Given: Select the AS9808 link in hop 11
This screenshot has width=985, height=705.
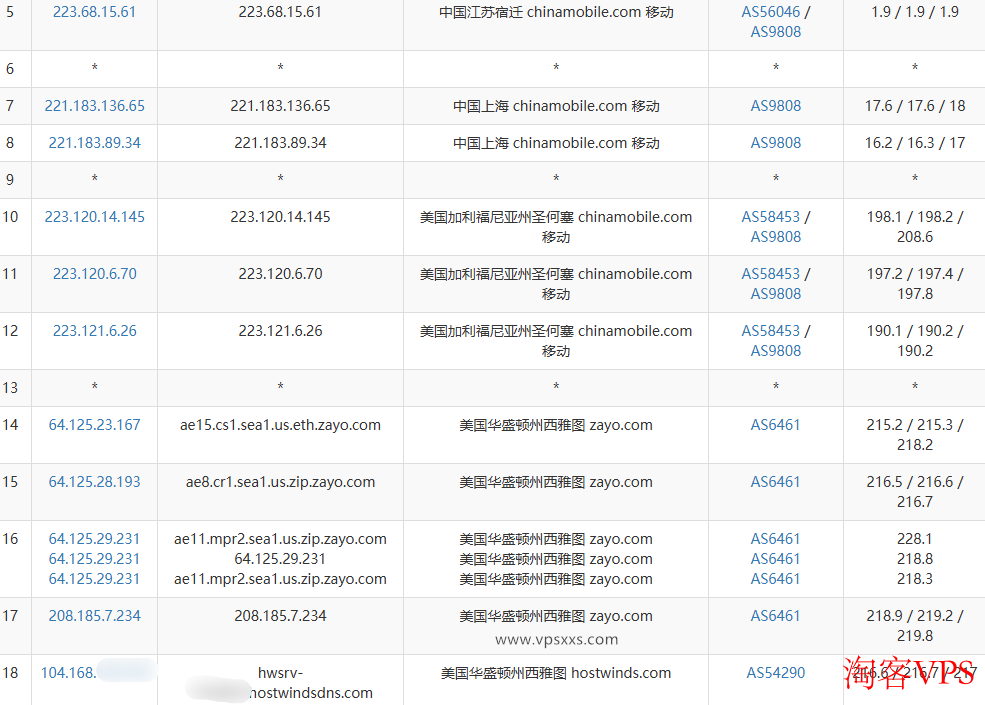Looking at the screenshot, I should 776,294.
